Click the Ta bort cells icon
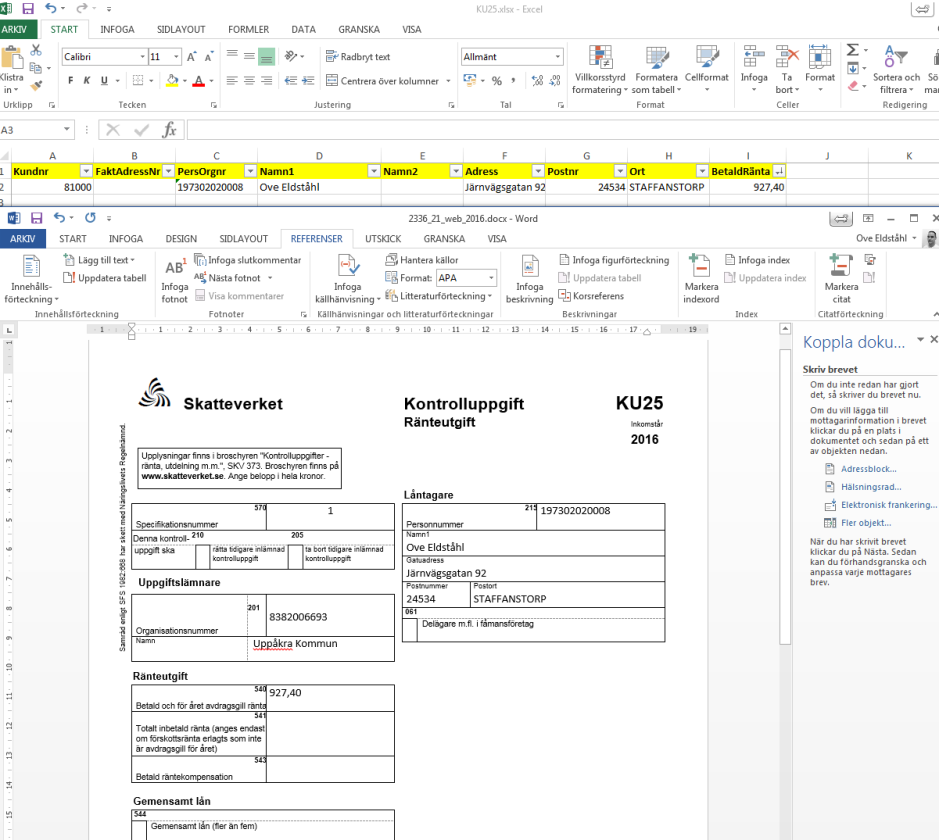Viewport: 939px width, 840px height. coord(787,57)
